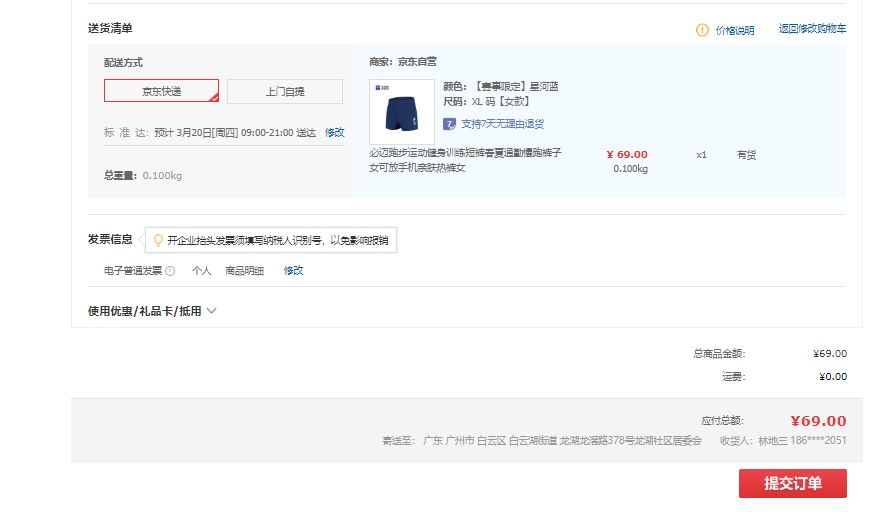The width and height of the screenshot is (885, 512).
Task: Click 修改 to edit invoice information
Action: [x=293, y=271]
